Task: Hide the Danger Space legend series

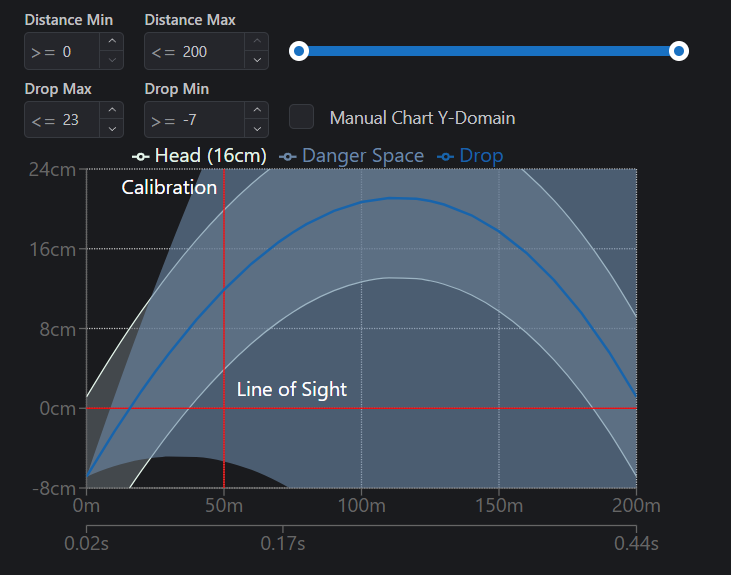Action: point(351,156)
